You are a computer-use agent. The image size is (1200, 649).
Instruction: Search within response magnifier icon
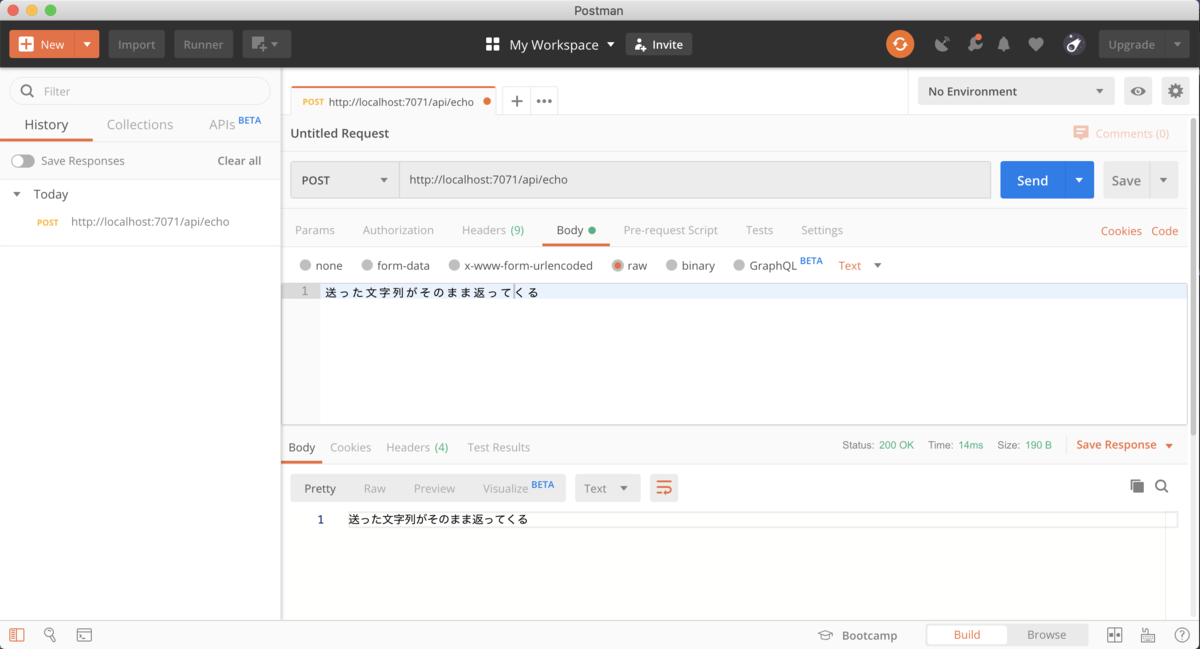pos(1162,486)
